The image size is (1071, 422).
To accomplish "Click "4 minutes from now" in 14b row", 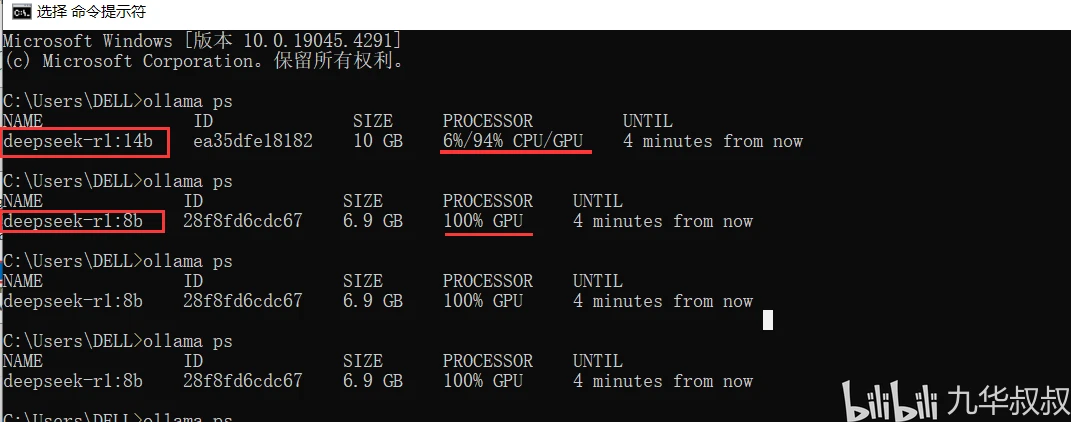I will pyautogui.click(x=713, y=141).
